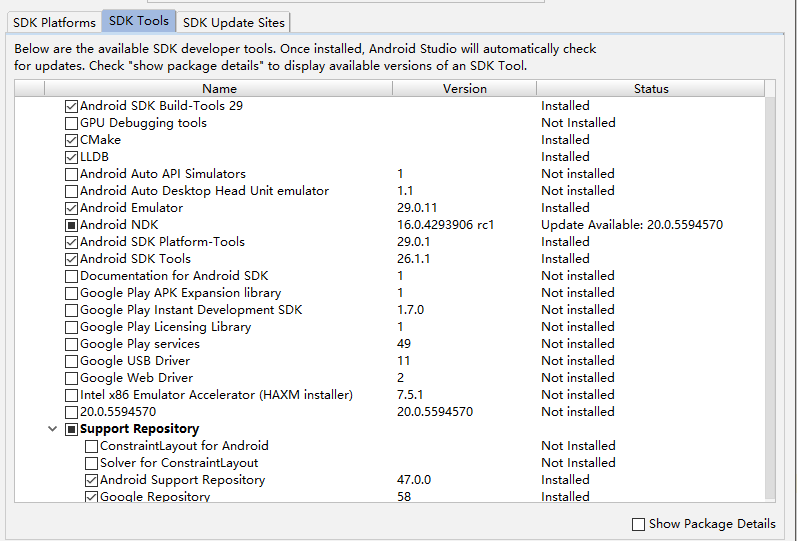The width and height of the screenshot is (797, 541).
Task: Check Google USB Driver checkbox
Action: click(71, 361)
